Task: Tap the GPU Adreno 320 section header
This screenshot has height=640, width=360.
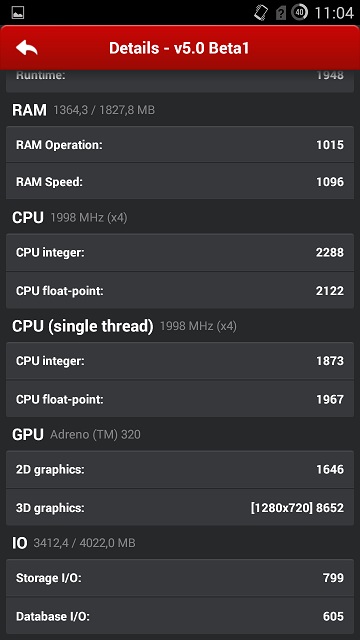Action: (76, 434)
